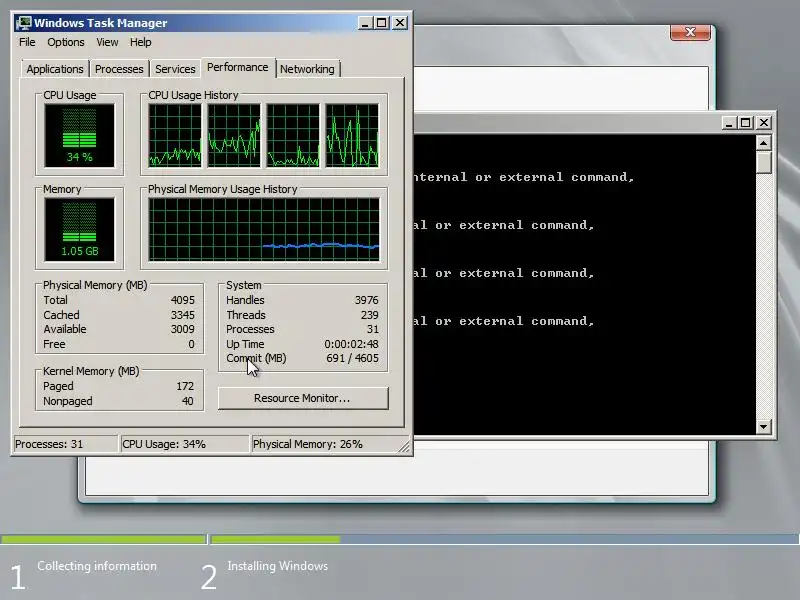The width and height of the screenshot is (800, 600).
Task: Close the red X installer dialog window
Action: (690, 32)
